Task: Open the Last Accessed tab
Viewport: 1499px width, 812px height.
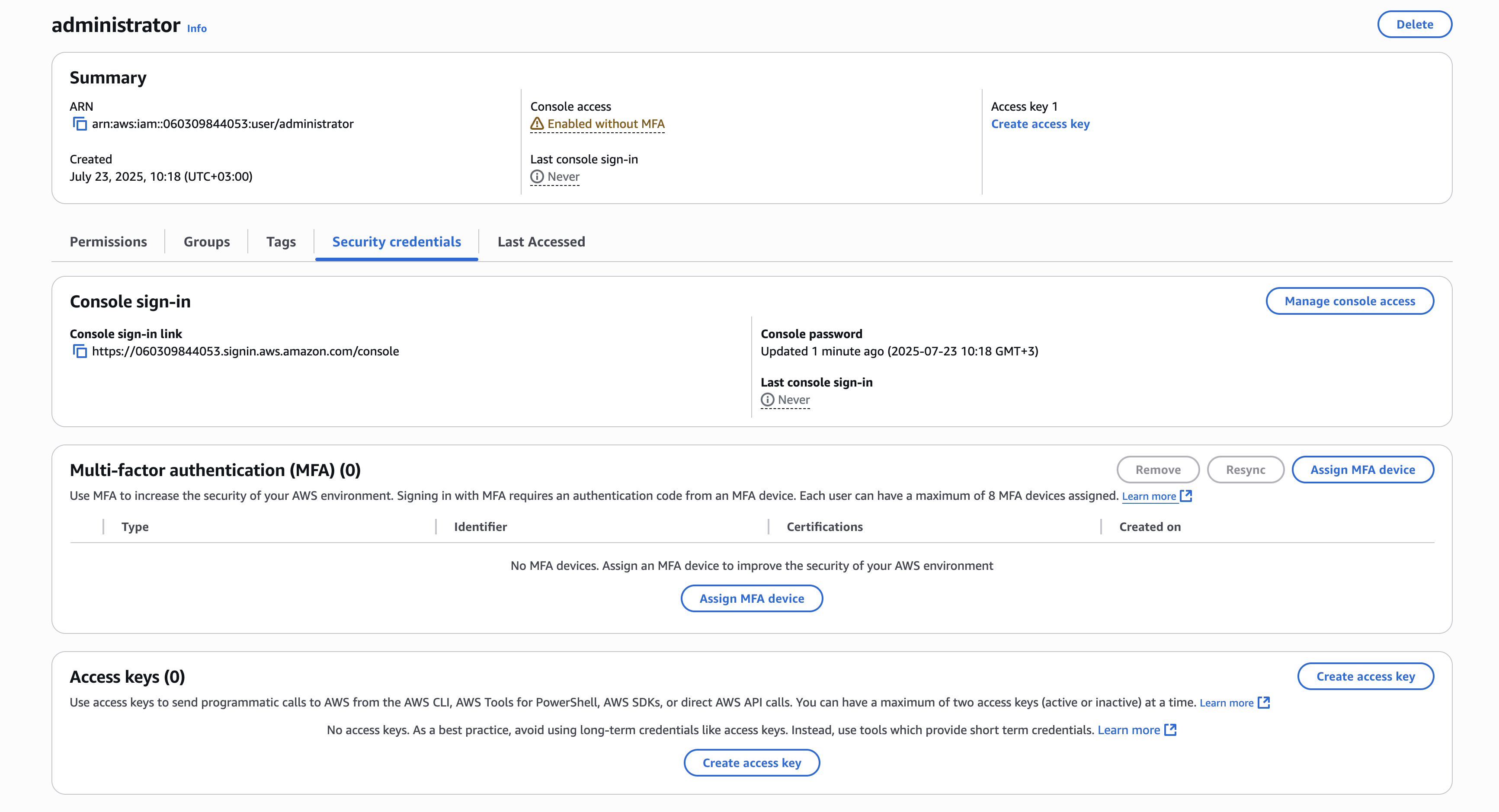Action: pyautogui.click(x=541, y=241)
